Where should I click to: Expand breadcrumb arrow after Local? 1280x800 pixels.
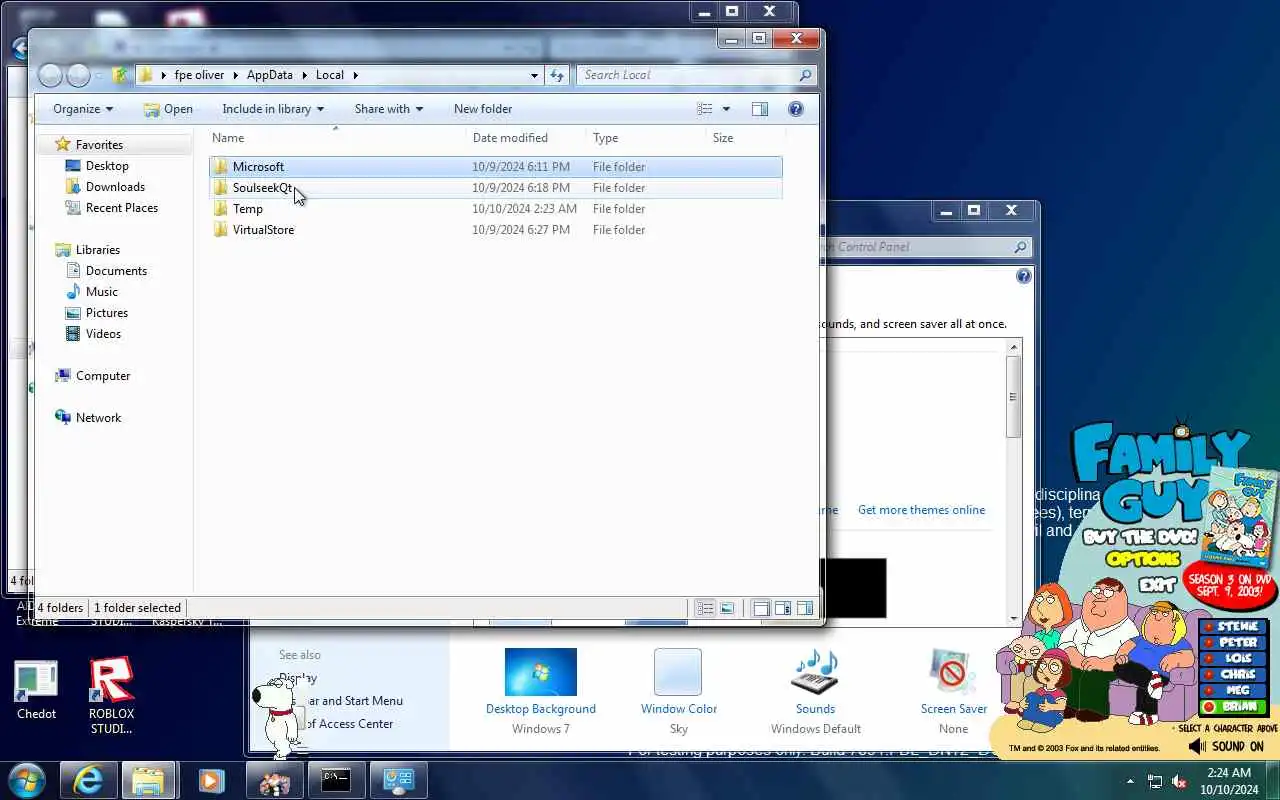pos(354,75)
